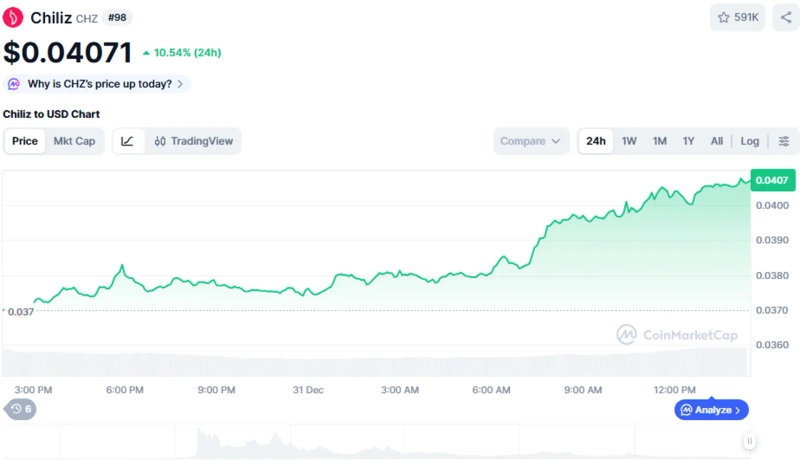Viewport: 800px width, 460px height.
Task: Select the Price chart toggle
Action: pyautogui.click(x=25, y=141)
